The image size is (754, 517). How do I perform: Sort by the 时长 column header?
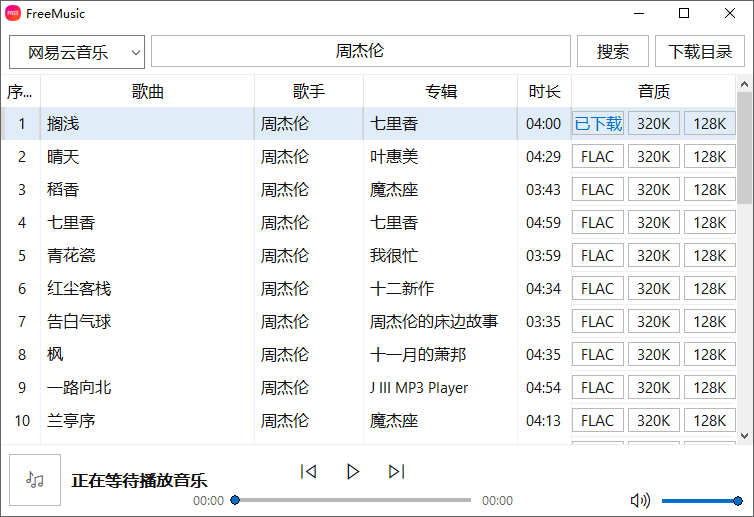(x=544, y=91)
